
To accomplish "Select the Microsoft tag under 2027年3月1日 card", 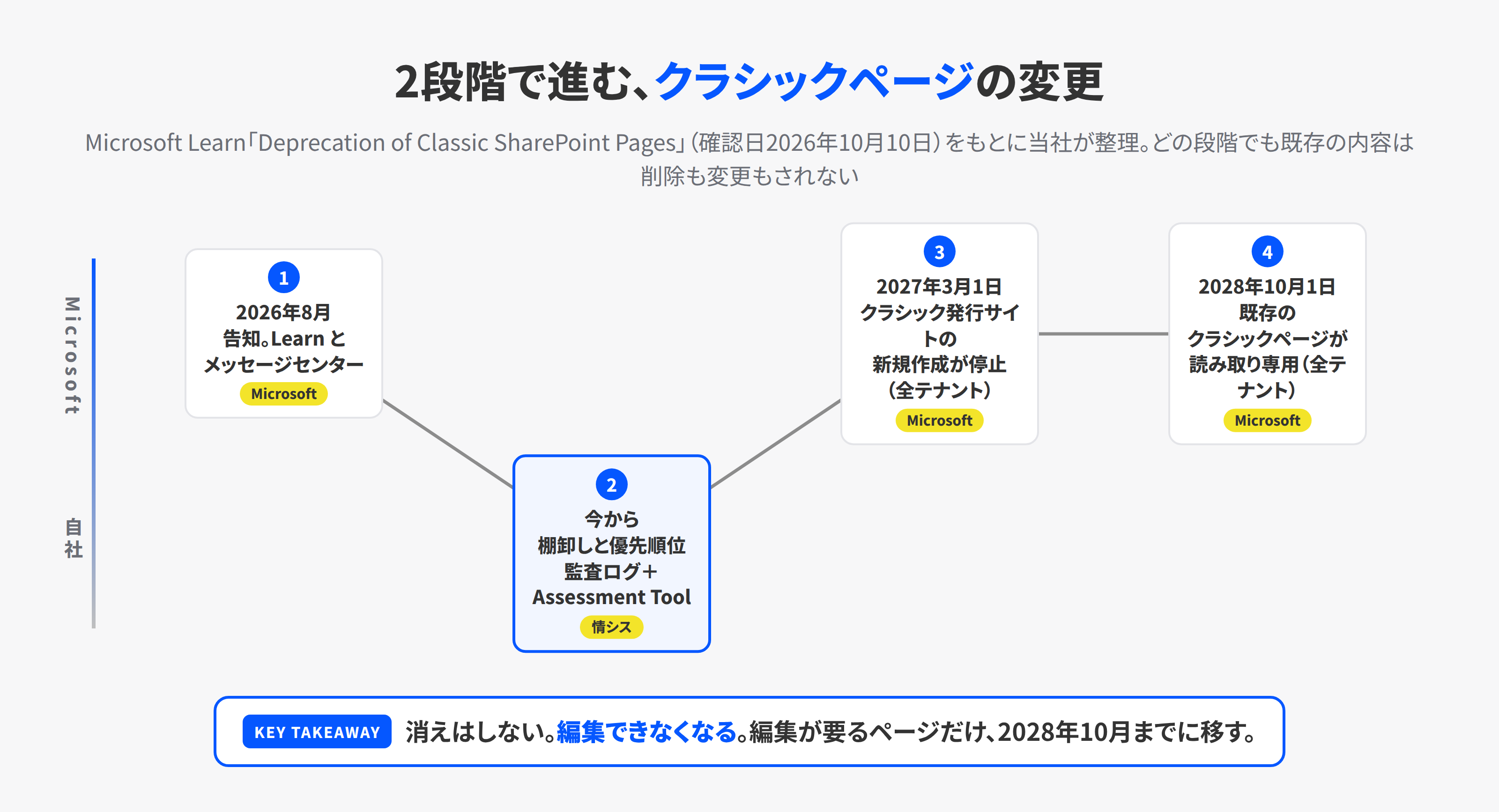I will 939,420.
